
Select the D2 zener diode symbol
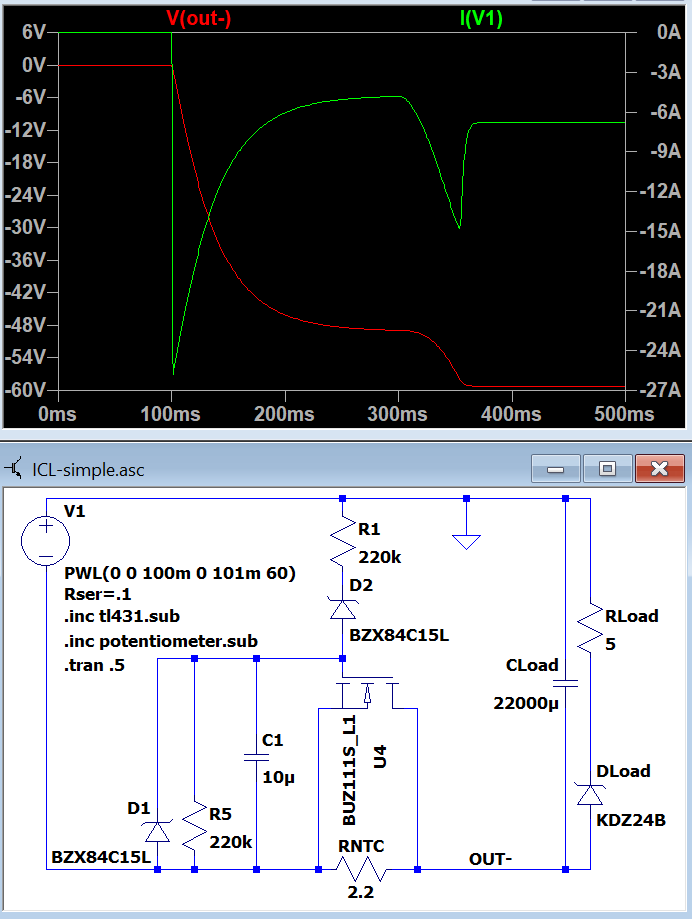click(x=343, y=610)
